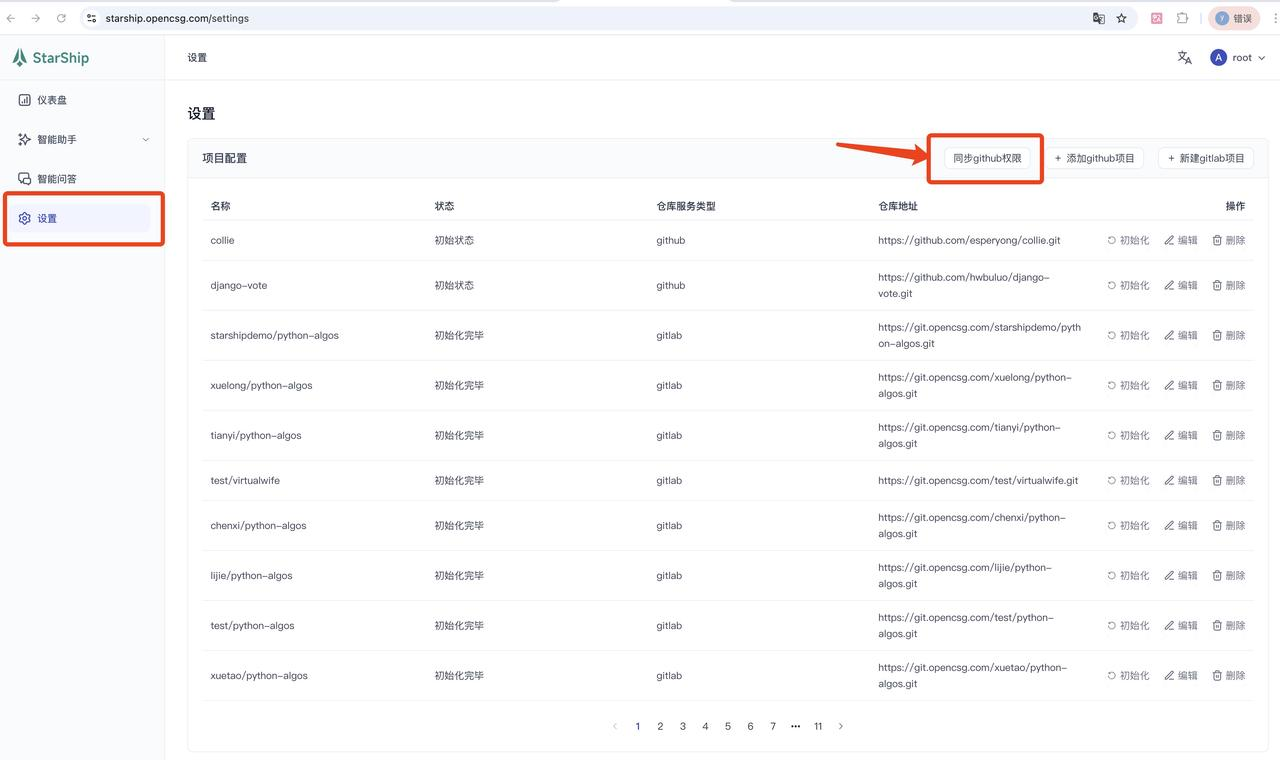Click the 设置 gear icon in sidebar
Screen dimensions: 1280x760
pos(22,217)
